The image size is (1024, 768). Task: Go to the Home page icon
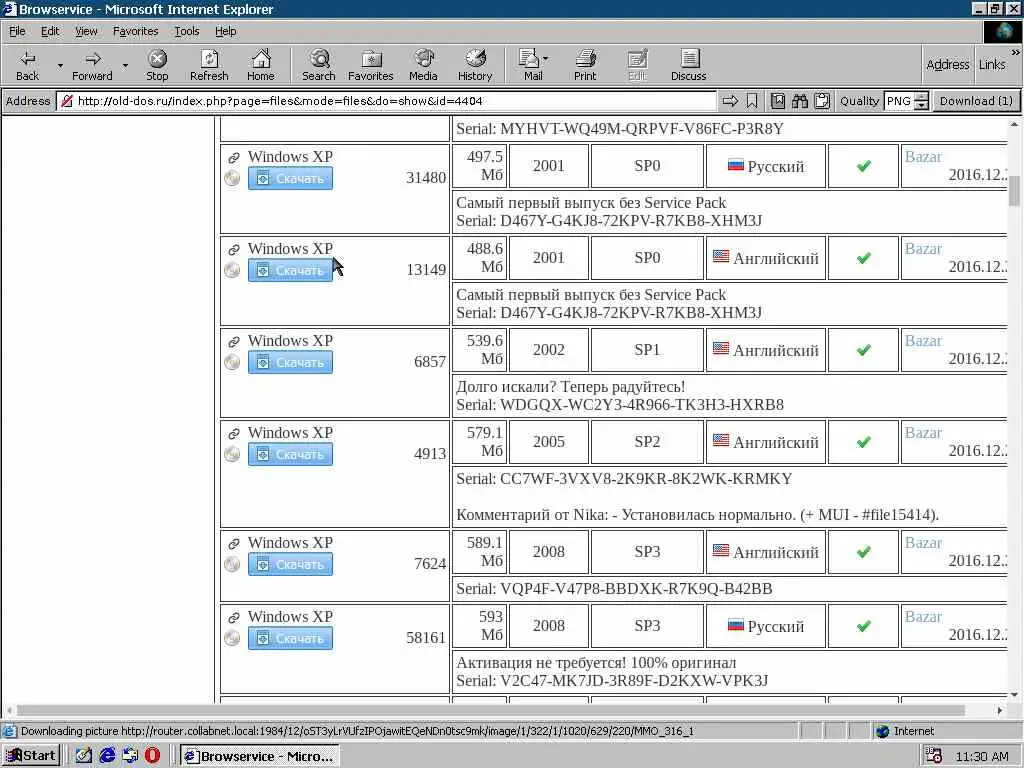coord(261,65)
